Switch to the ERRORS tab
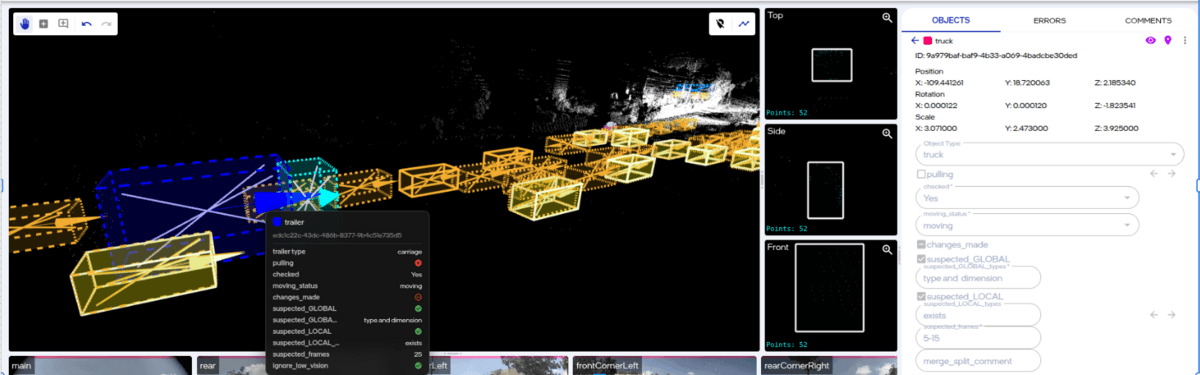Screen dimensions: 1200x375 pyautogui.click(x=1049, y=20)
